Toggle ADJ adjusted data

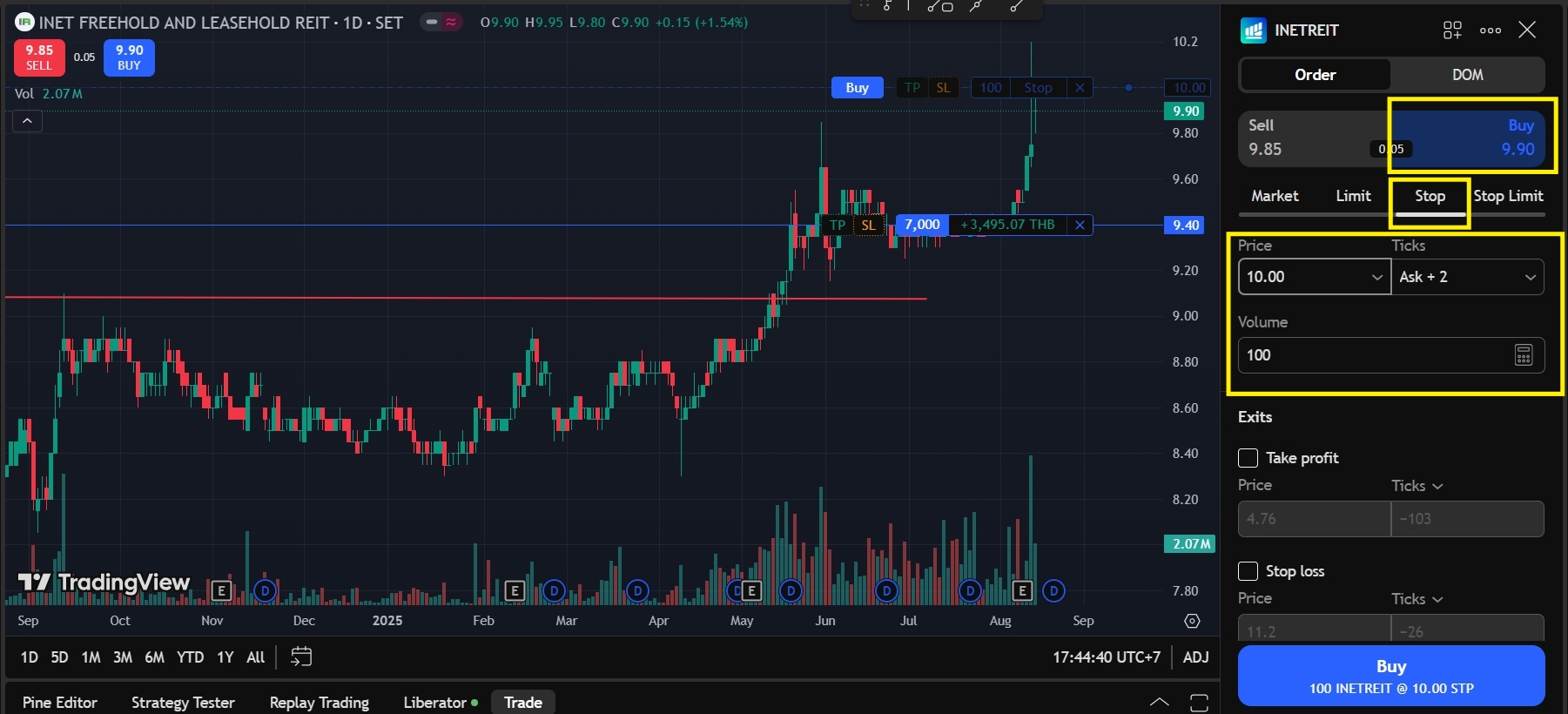1195,657
